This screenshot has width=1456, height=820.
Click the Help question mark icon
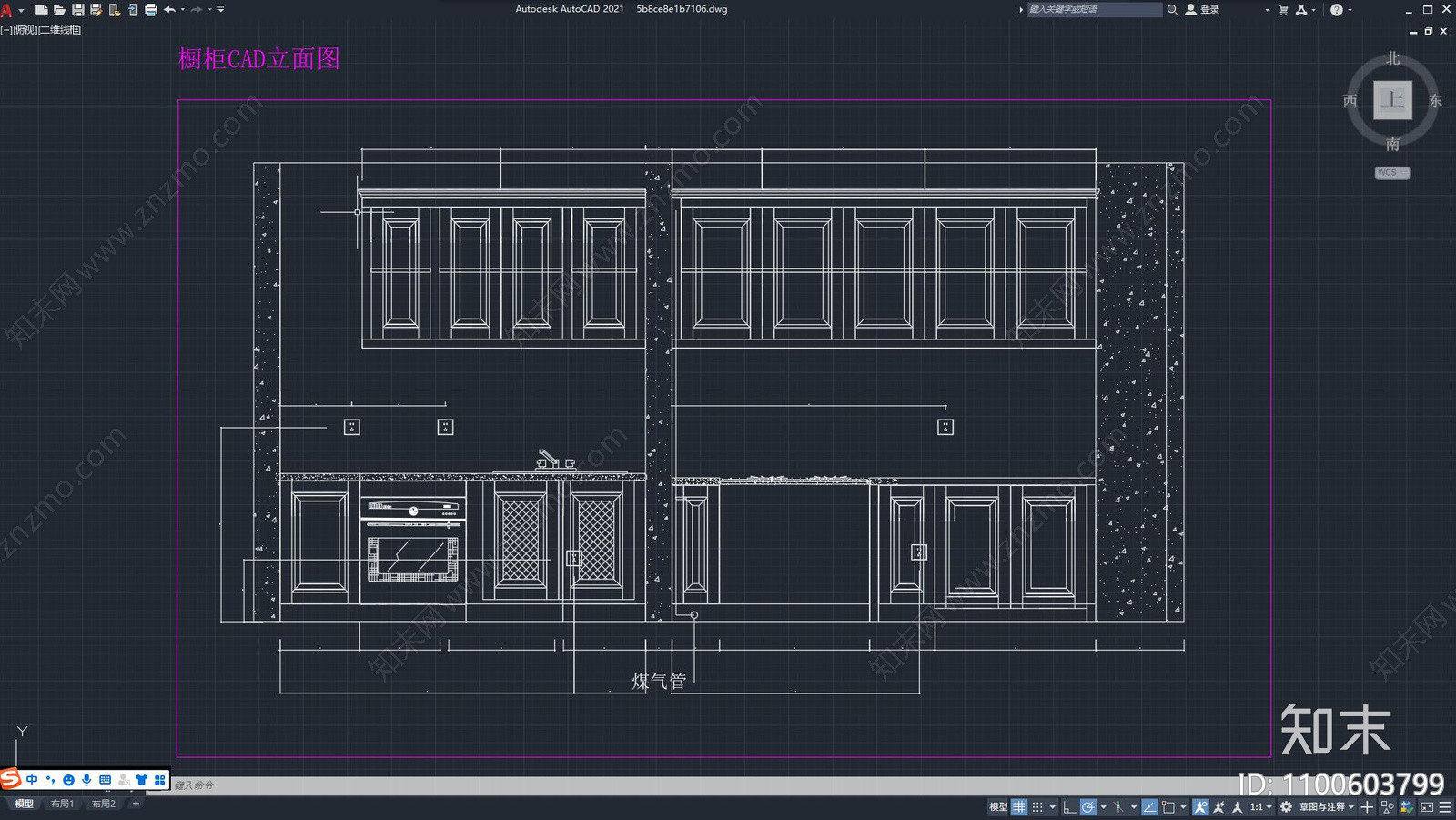coord(1336,10)
